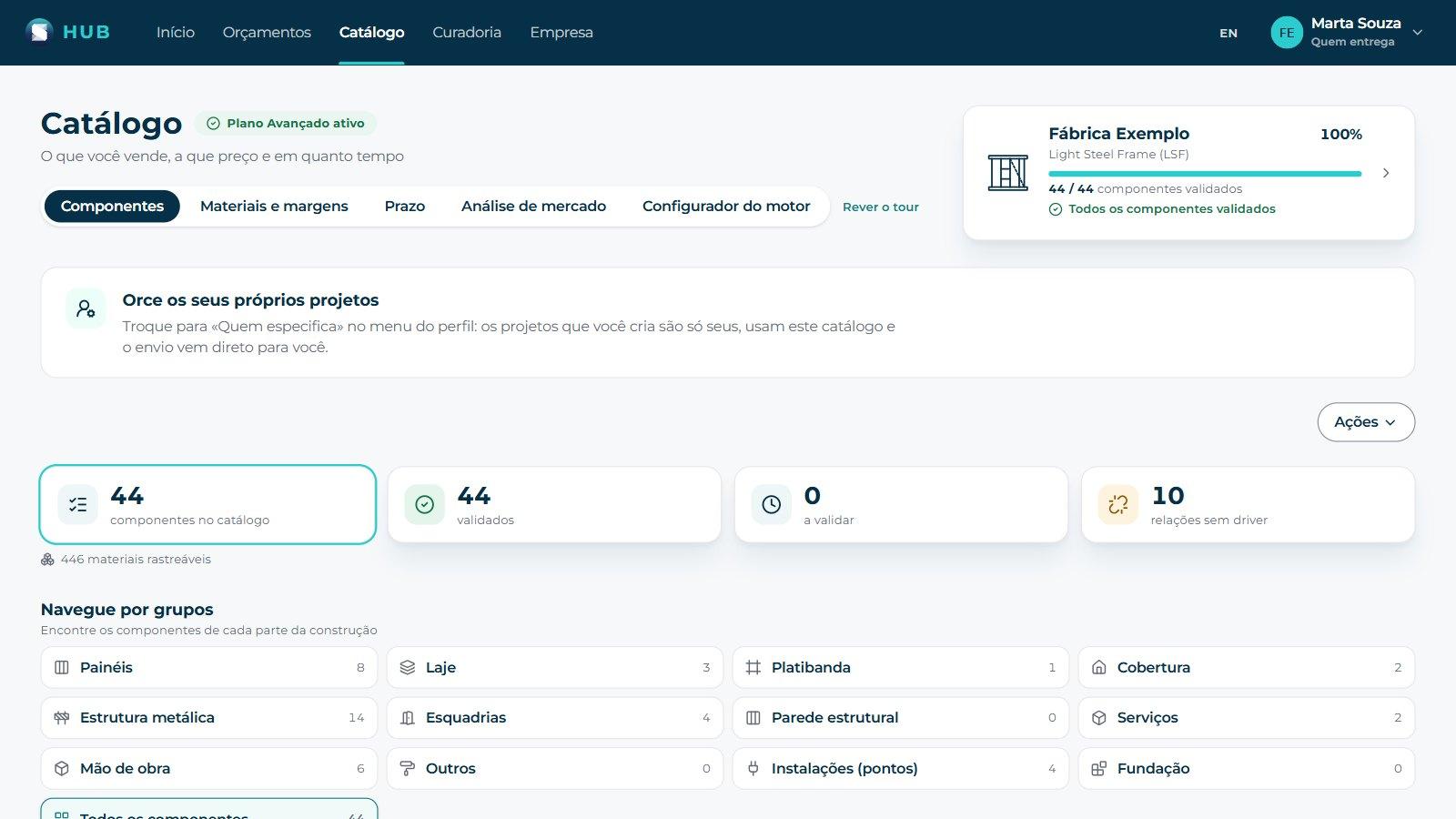The image size is (1456, 819).
Task: Expand Fábrica Exemplo card with the chevron
Action: pyautogui.click(x=1386, y=173)
